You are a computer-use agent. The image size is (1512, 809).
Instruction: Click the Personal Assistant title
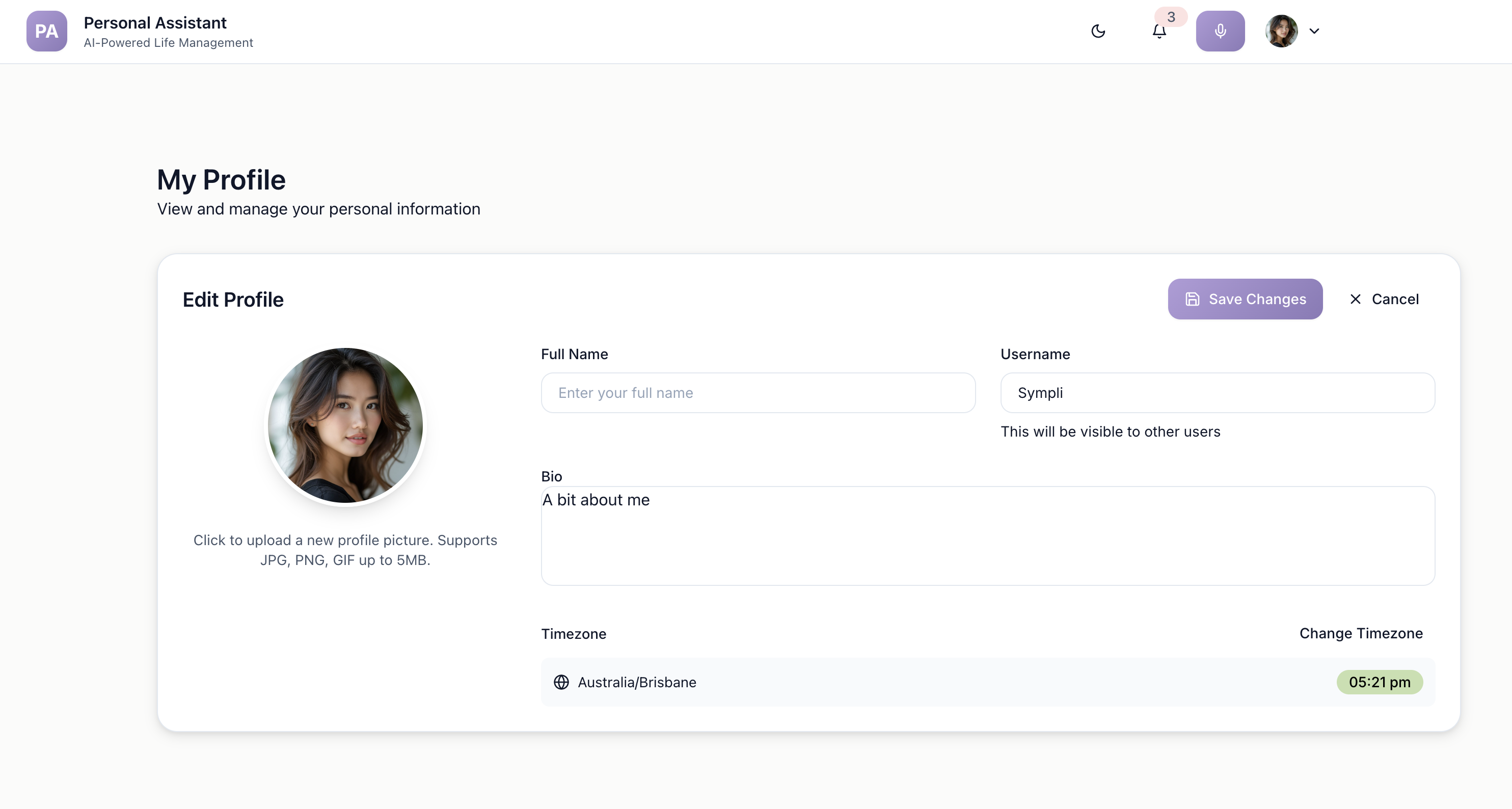[x=155, y=23]
